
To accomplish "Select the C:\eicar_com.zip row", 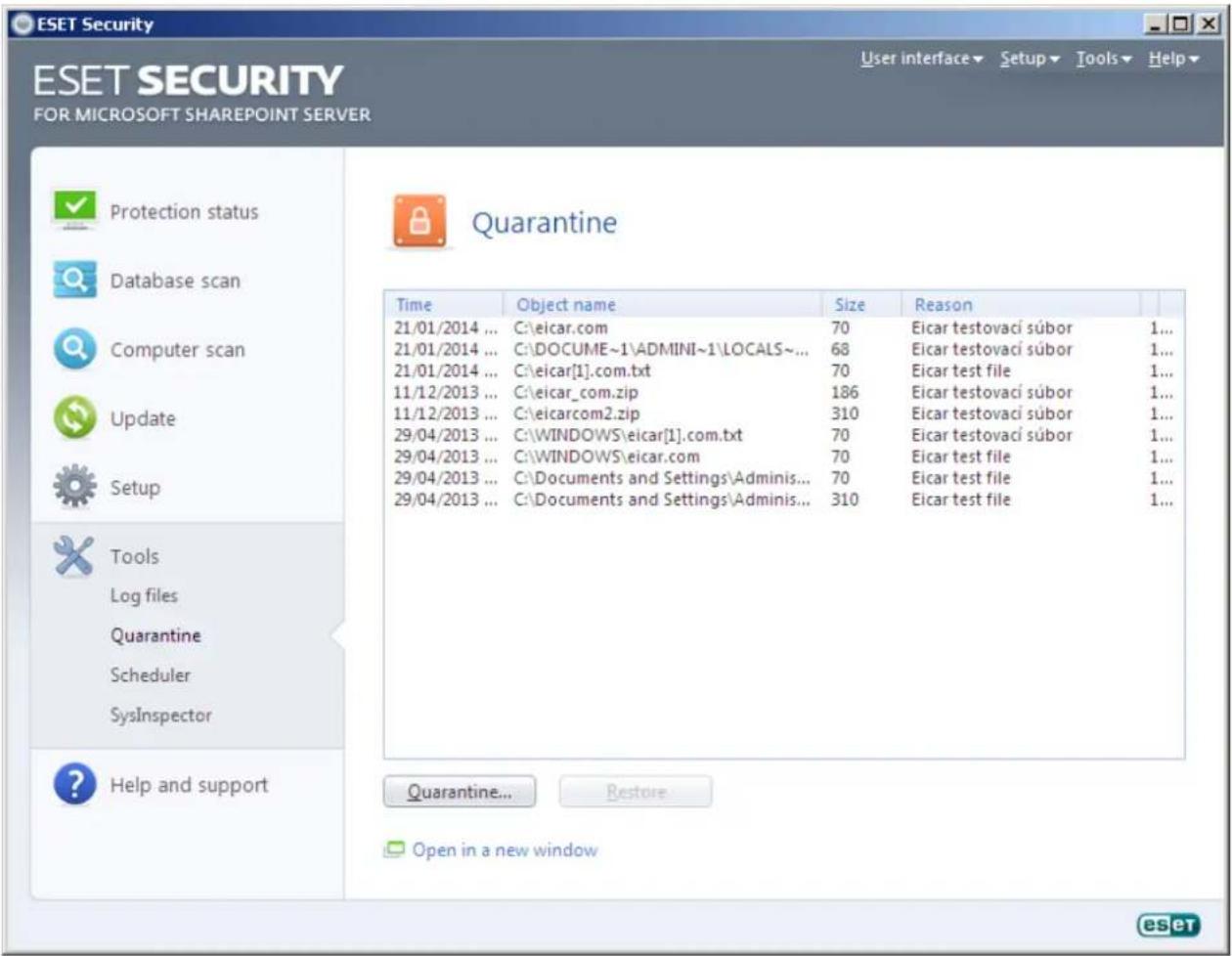I will pos(783,393).
